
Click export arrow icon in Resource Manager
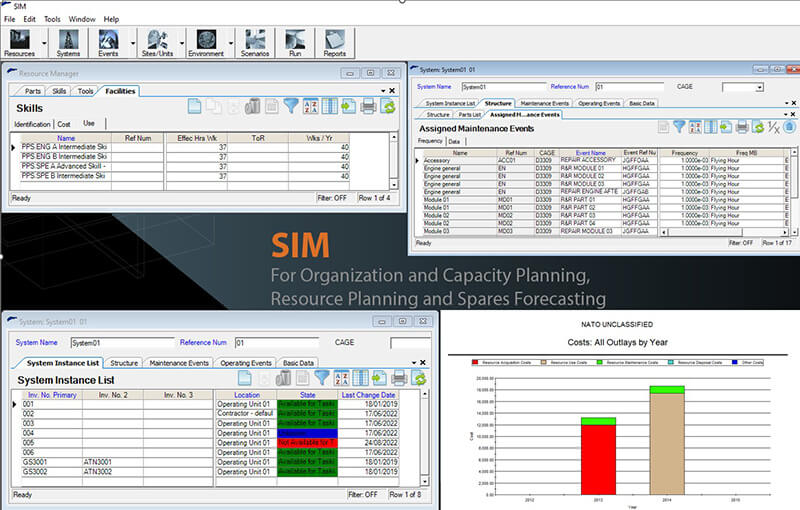[x=348, y=107]
